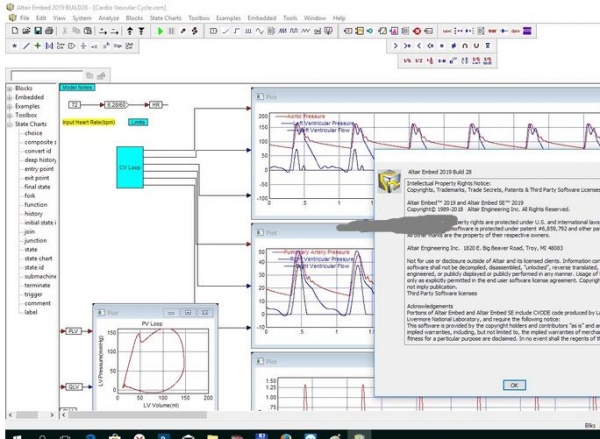Screen dimensions: 600x439
Task: Open a file via the folder icon
Action: click(x=26, y=31)
